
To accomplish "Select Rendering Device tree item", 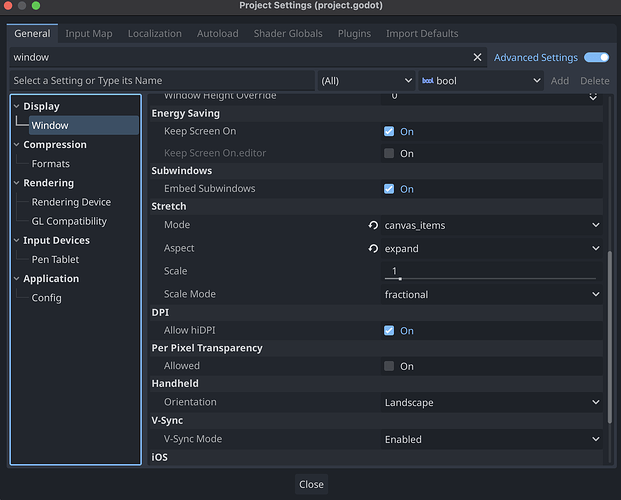I will 71,202.
